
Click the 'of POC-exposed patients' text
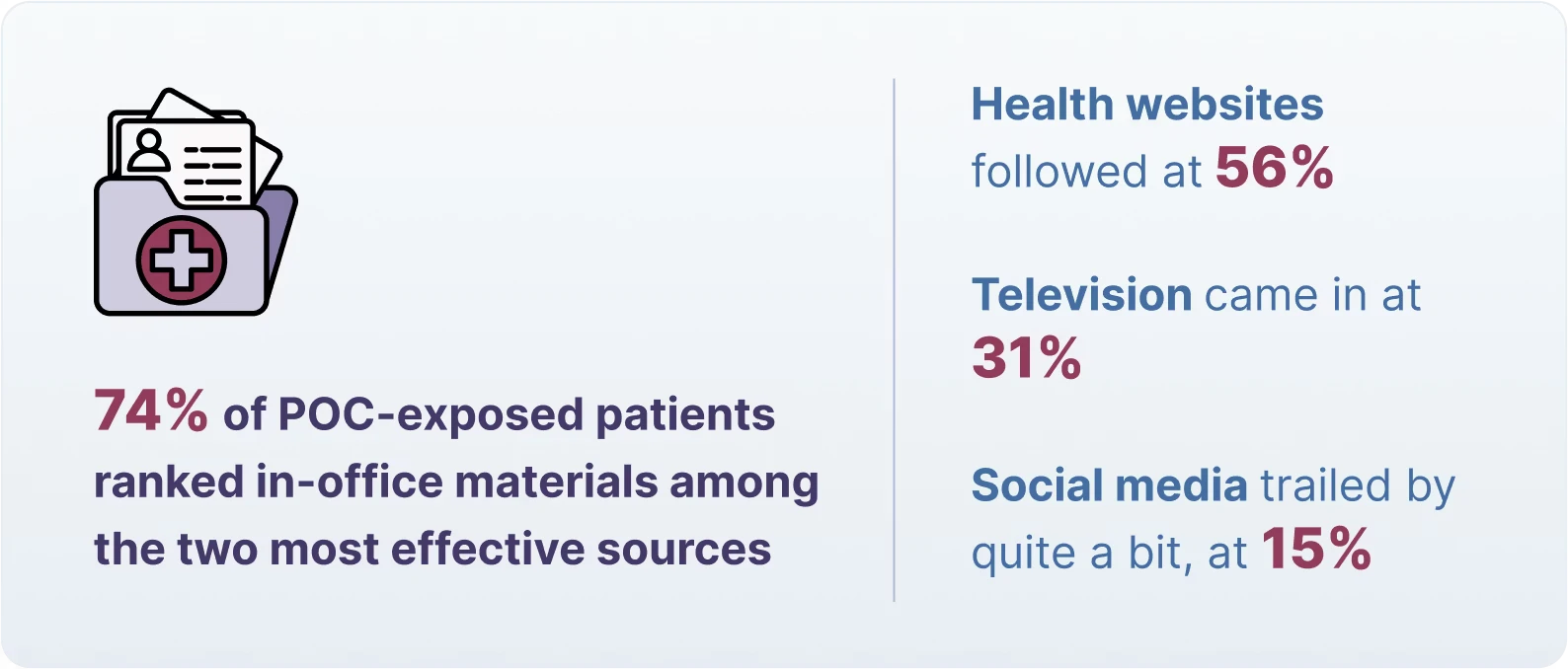499,414
